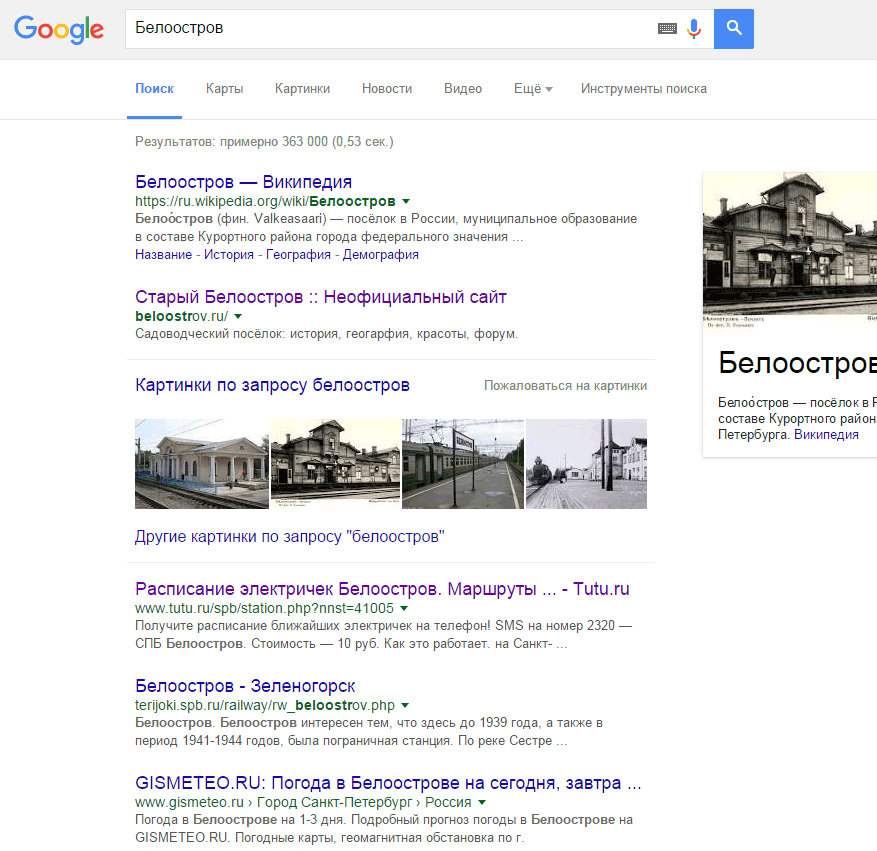Switch to the Карты tab
Viewport: 877px width, 851px height.
[x=224, y=89]
